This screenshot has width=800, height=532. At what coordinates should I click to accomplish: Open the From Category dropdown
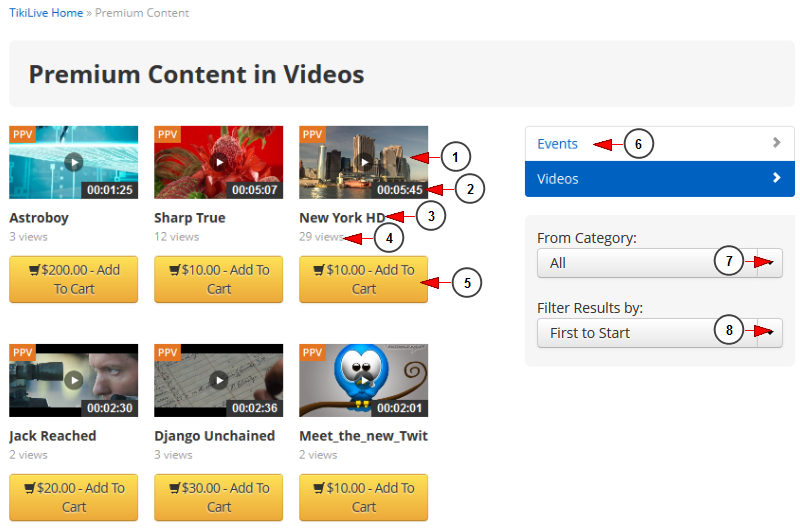tap(660, 263)
